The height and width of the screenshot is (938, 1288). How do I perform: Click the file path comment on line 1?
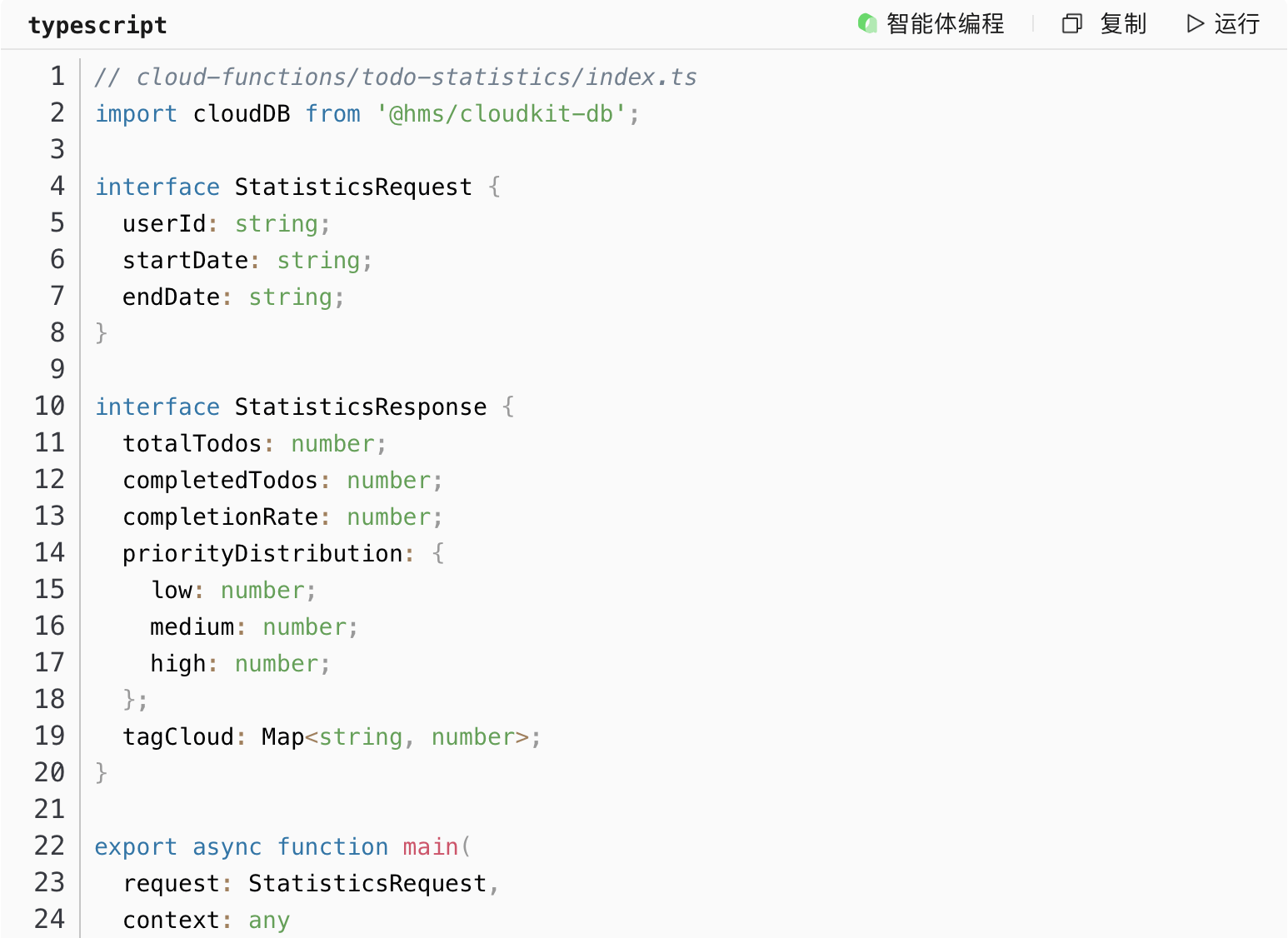point(396,77)
